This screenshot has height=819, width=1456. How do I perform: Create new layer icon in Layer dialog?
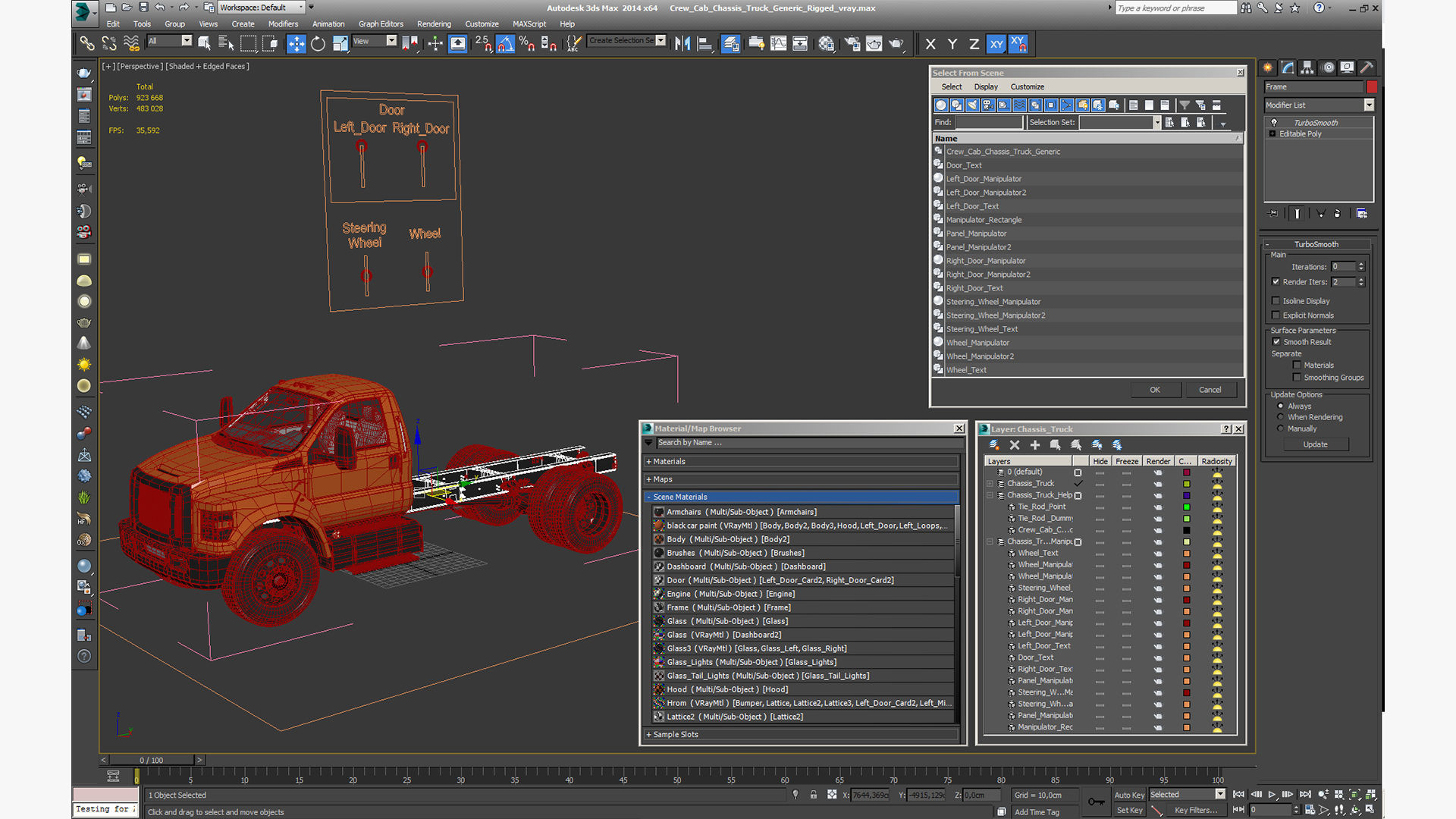[993, 445]
